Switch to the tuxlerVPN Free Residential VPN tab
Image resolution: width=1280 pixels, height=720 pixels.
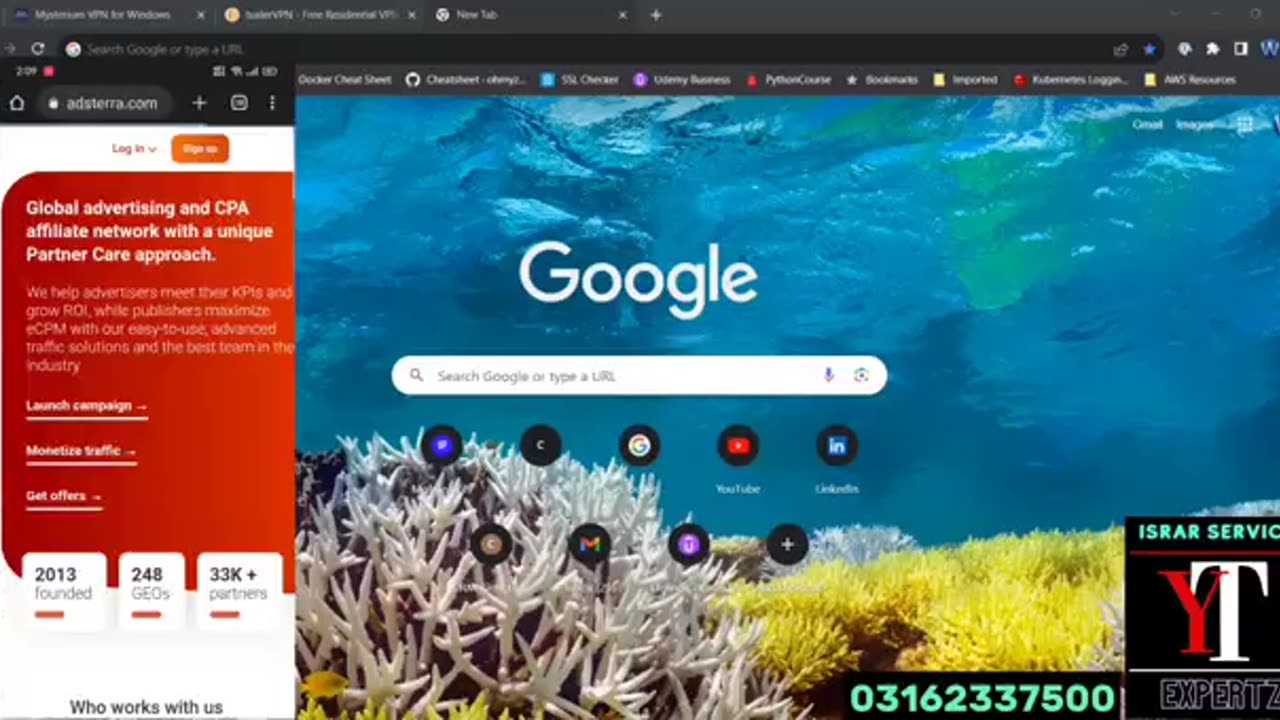(x=318, y=15)
